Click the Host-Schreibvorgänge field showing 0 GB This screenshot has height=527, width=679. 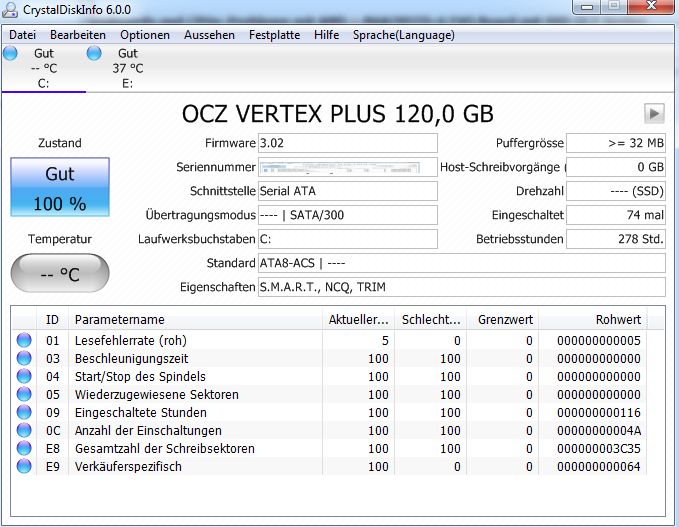pos(616,167)
